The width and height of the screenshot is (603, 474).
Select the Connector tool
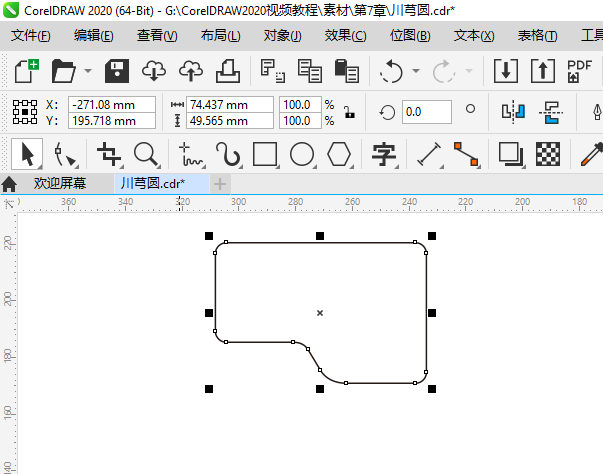(466, 155)
